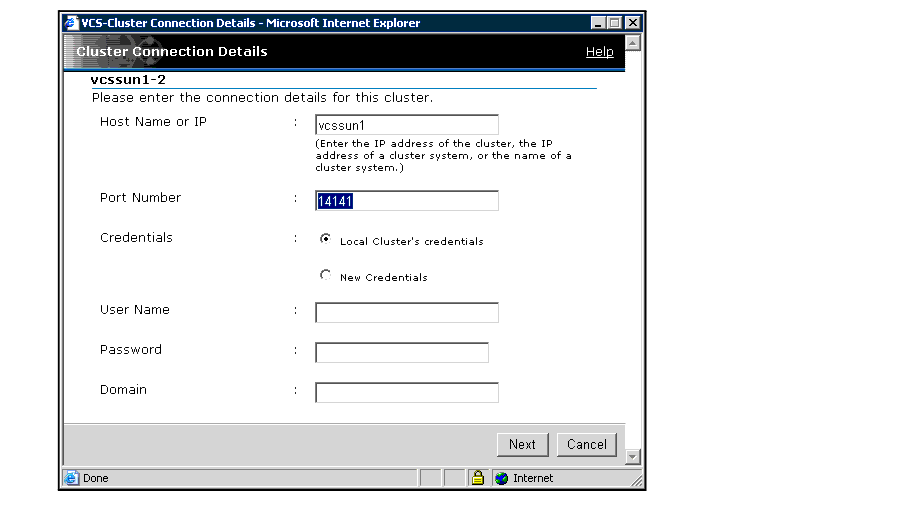Click the Domain text field
The height and width of the screenshot is (518, 897).
(406, 393)
